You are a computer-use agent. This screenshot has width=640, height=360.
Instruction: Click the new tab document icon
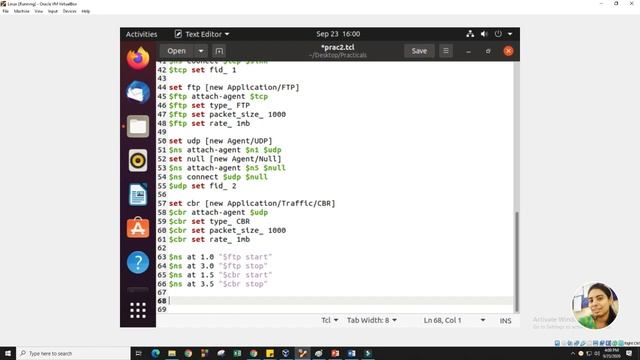219,51
